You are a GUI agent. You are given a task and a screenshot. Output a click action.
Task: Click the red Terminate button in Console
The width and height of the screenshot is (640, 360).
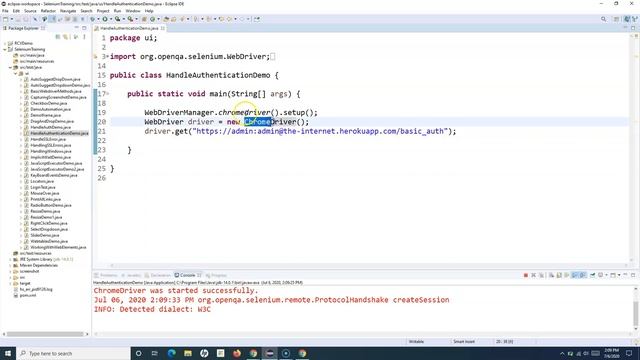pos(526,276)
